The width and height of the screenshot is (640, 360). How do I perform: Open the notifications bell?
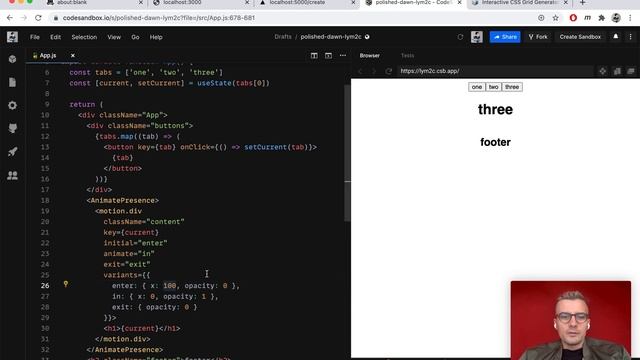pos(616,37)
